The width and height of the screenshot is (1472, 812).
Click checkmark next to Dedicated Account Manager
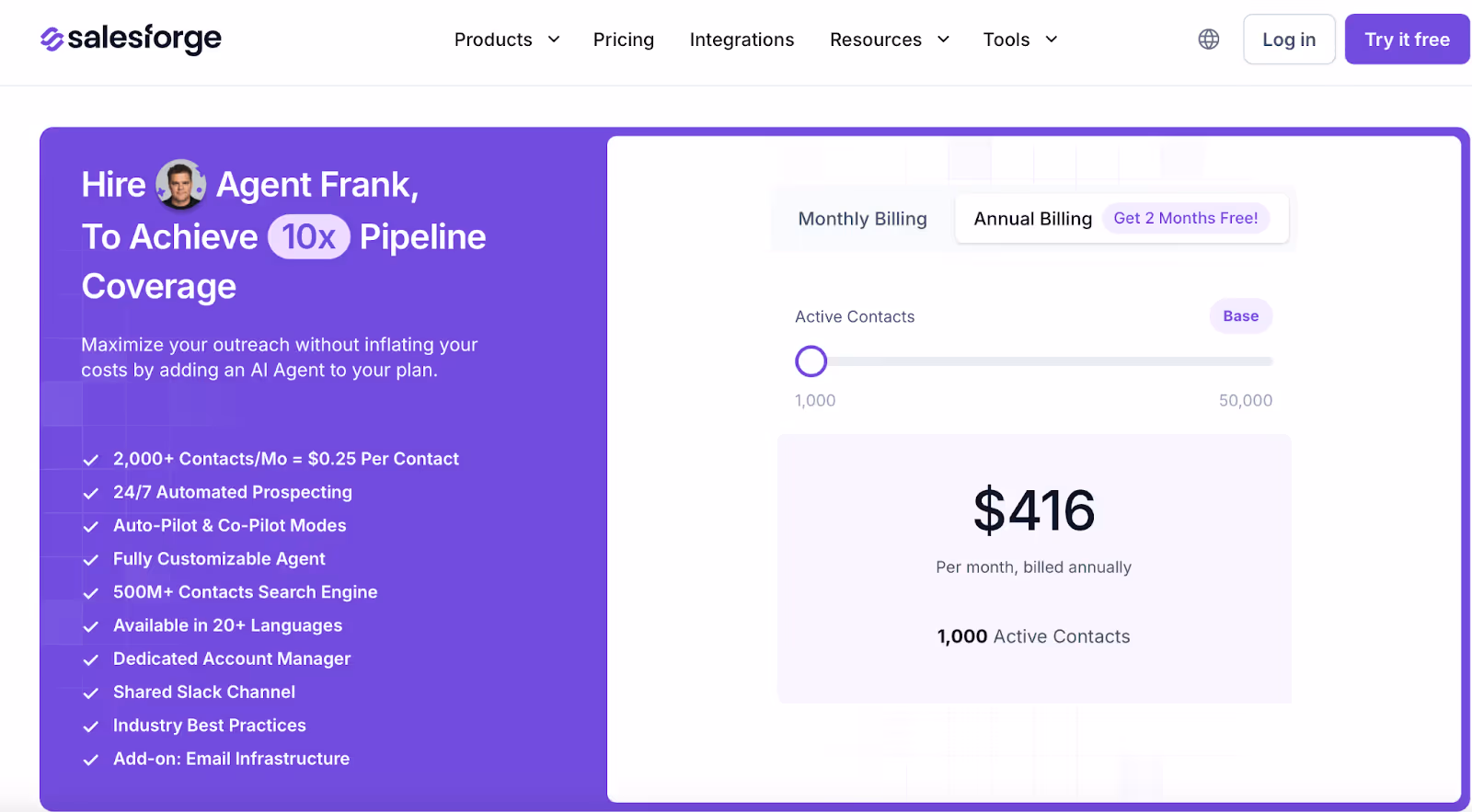tap(91, 660)
